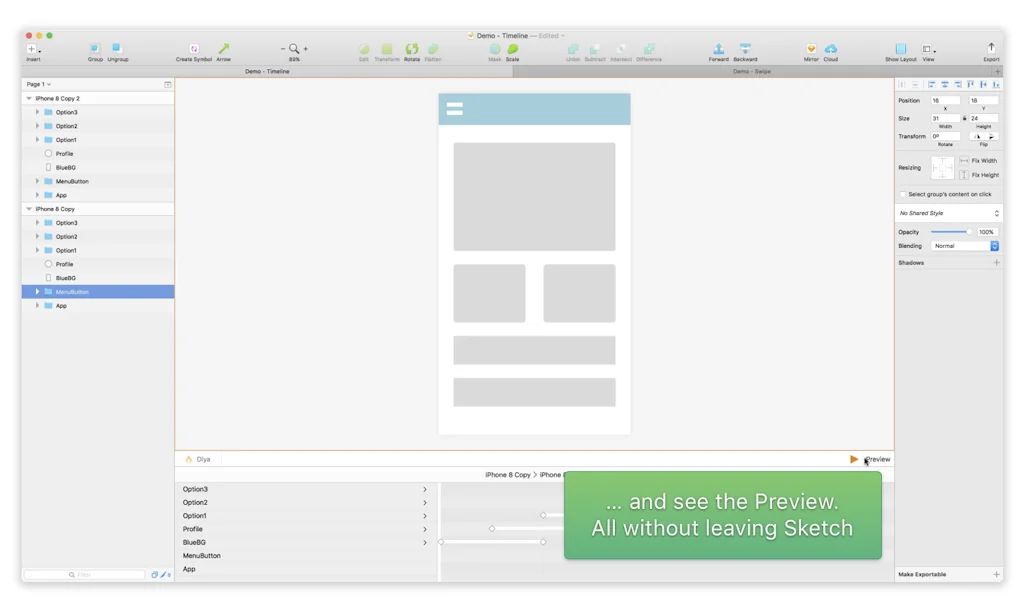The height and width of the screenshot is (610, 1024).
Task: Toggle the Fix Width resizing option
Action: (964, 160)
